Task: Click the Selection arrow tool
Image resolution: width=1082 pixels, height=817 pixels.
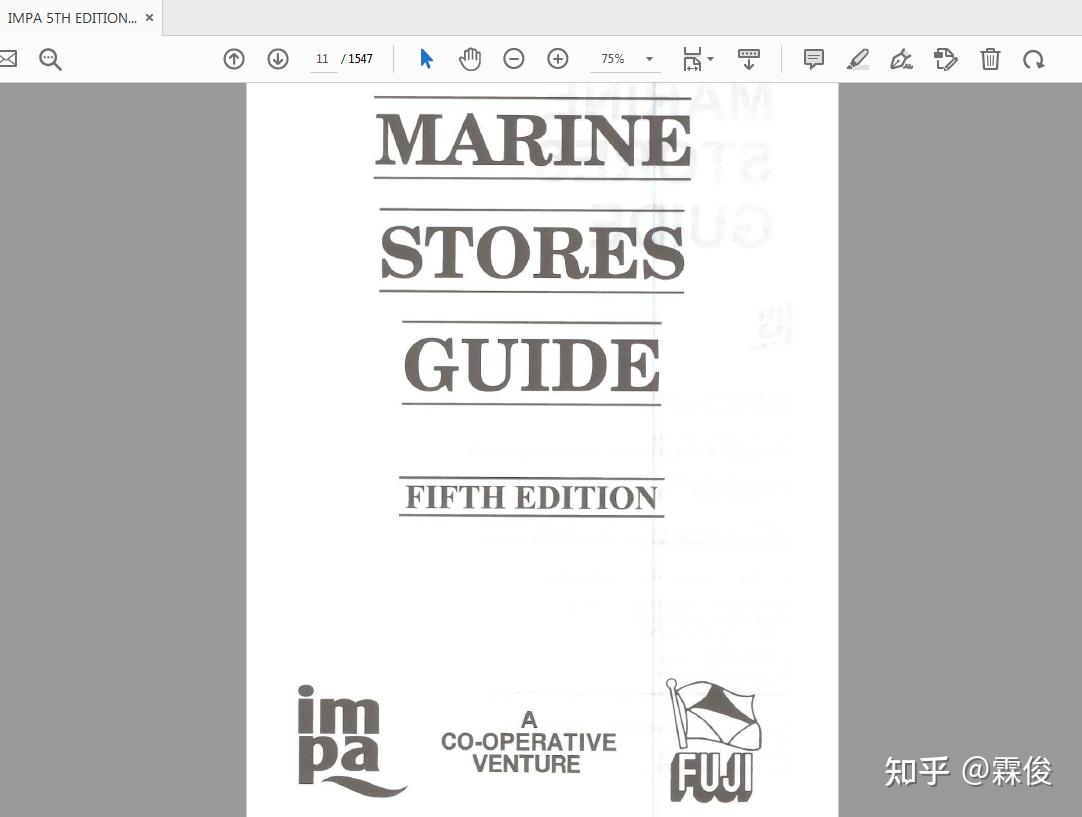Action: click(425, 59)
